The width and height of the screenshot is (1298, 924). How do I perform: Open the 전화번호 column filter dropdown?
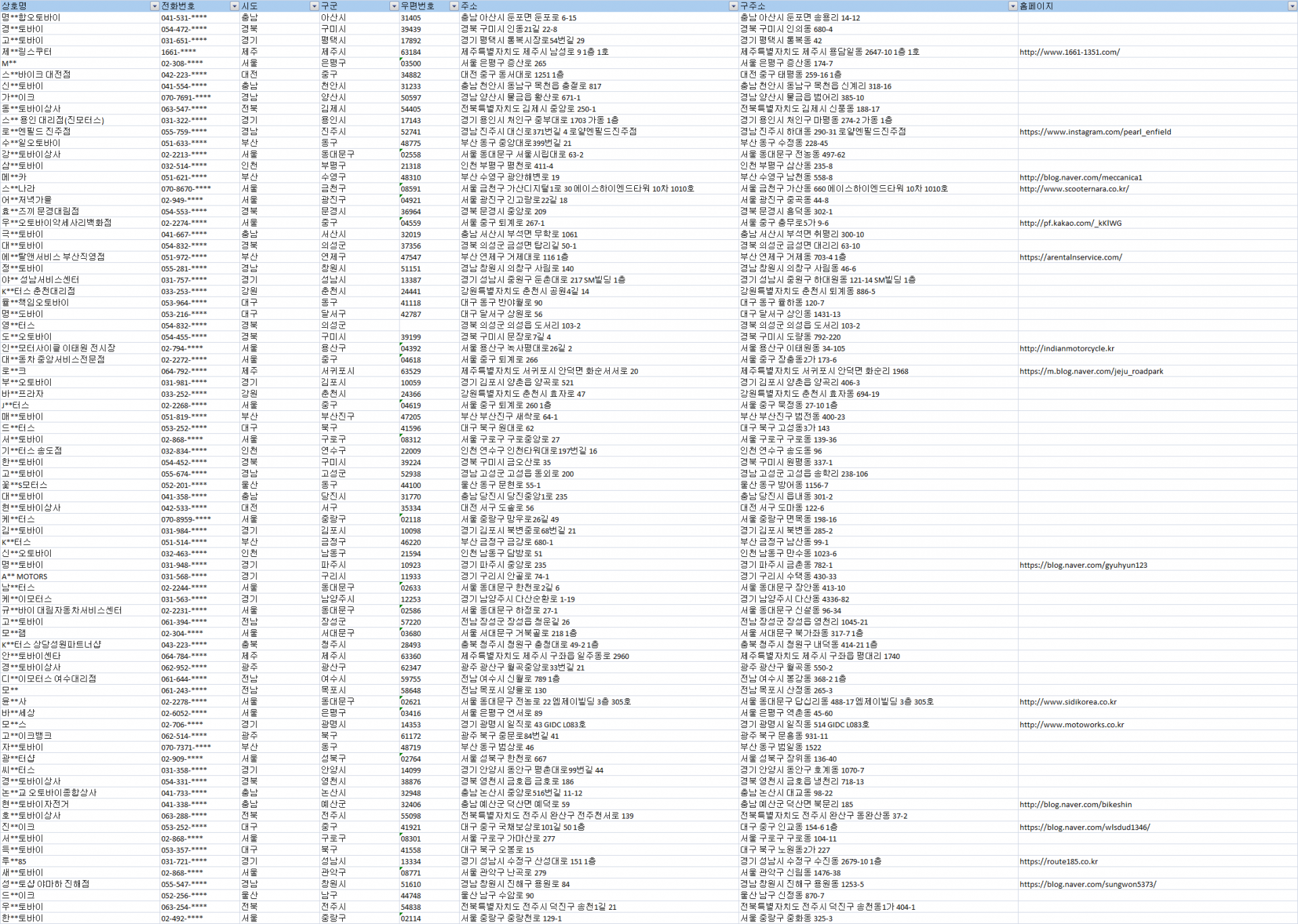tap(234, 6)
